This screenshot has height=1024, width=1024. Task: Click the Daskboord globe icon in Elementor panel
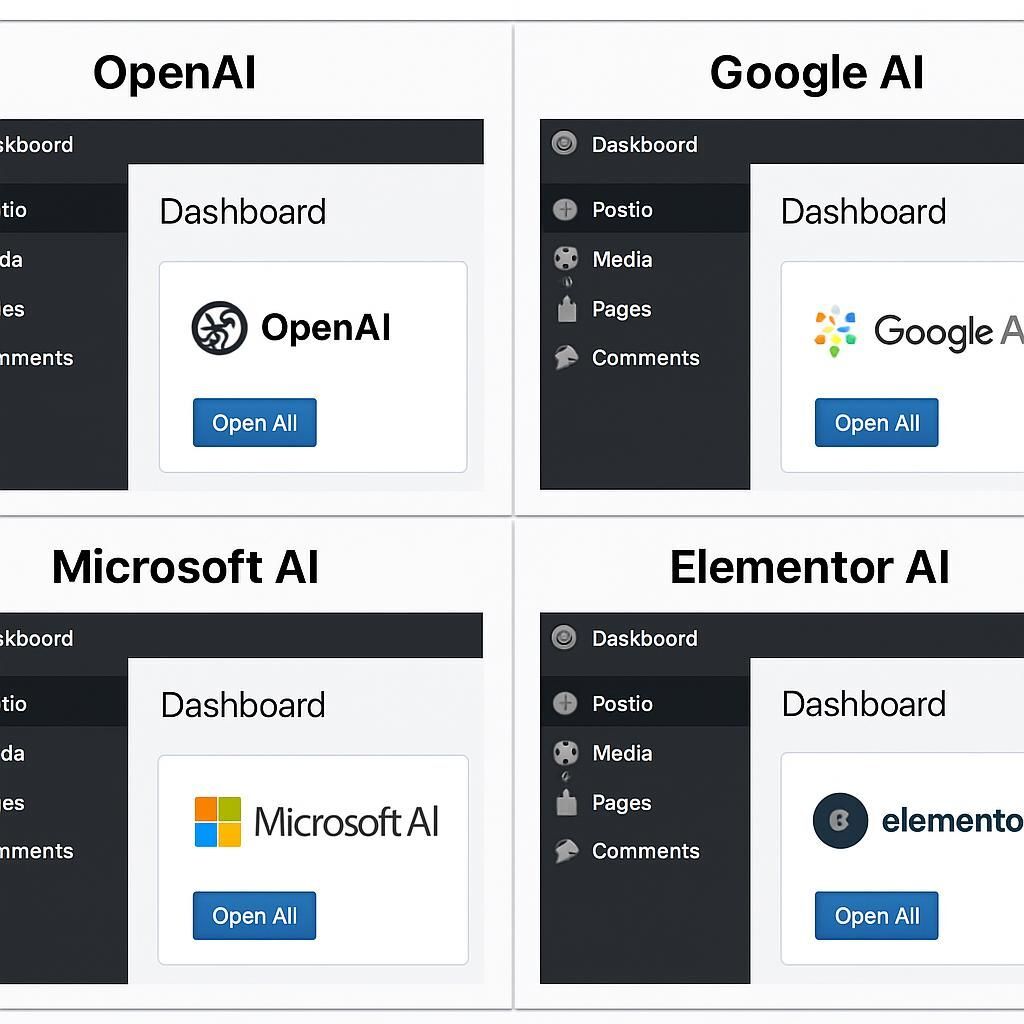(563, 638)
